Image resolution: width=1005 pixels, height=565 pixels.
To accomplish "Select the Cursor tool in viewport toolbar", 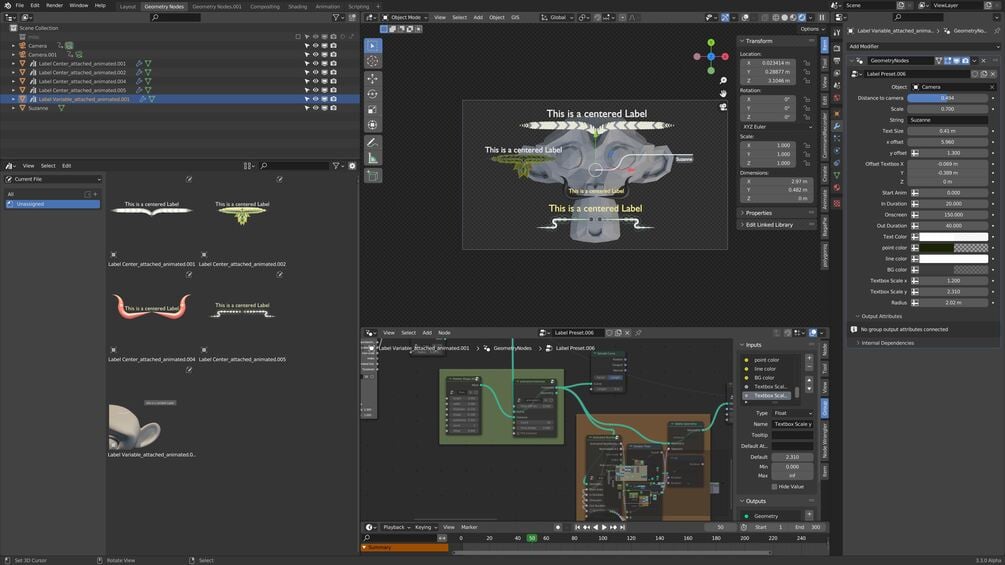I will [372, 61].
